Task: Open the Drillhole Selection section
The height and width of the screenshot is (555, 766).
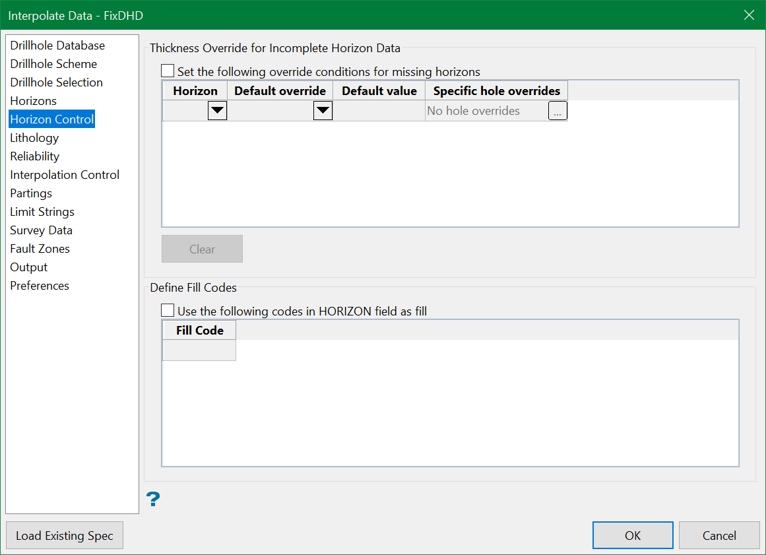Action: click(x=56, y=82)
